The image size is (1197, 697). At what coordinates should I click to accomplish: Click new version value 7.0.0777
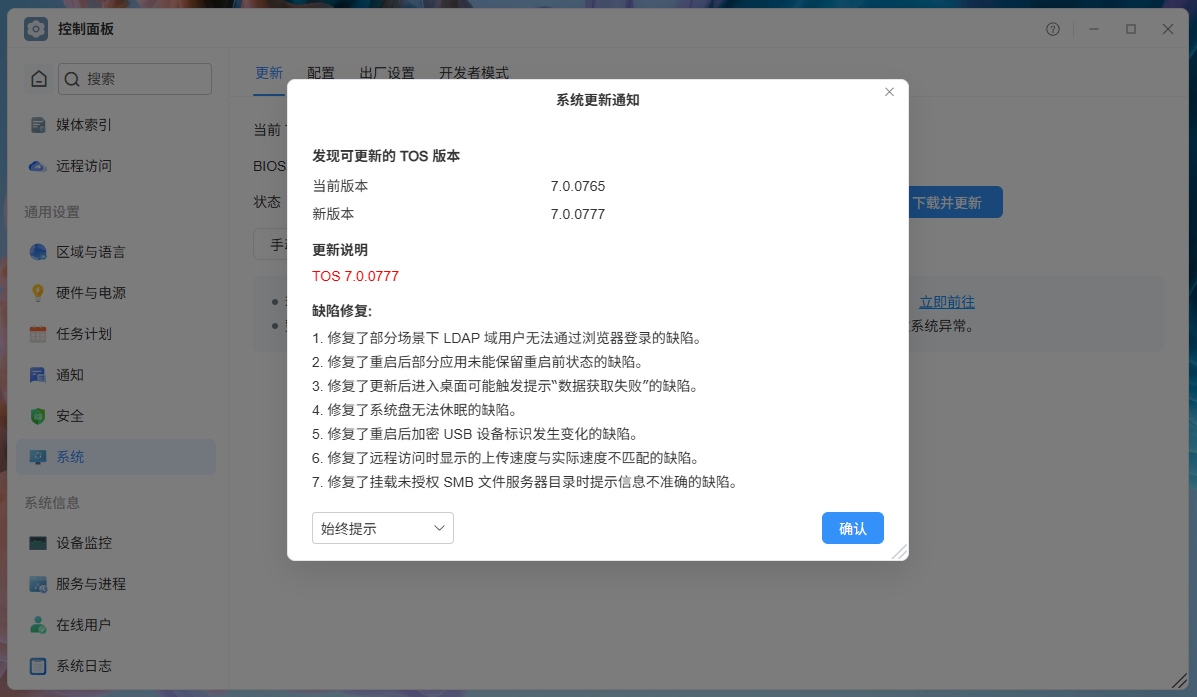point(578,215)
